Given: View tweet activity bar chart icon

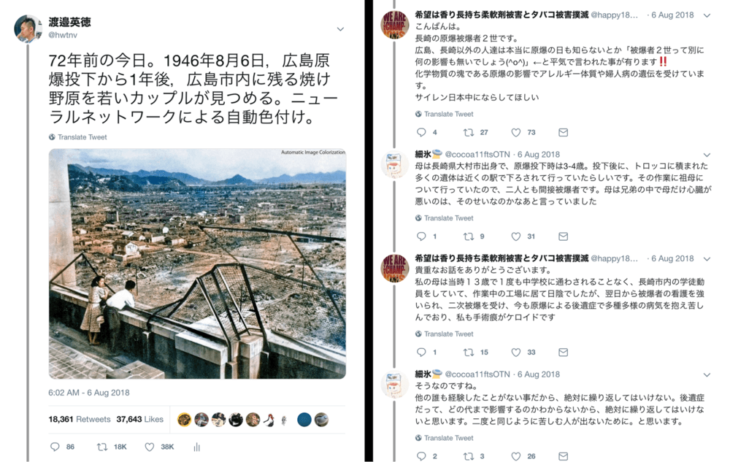Looking at the screenshot, I should tap(196, 447).
